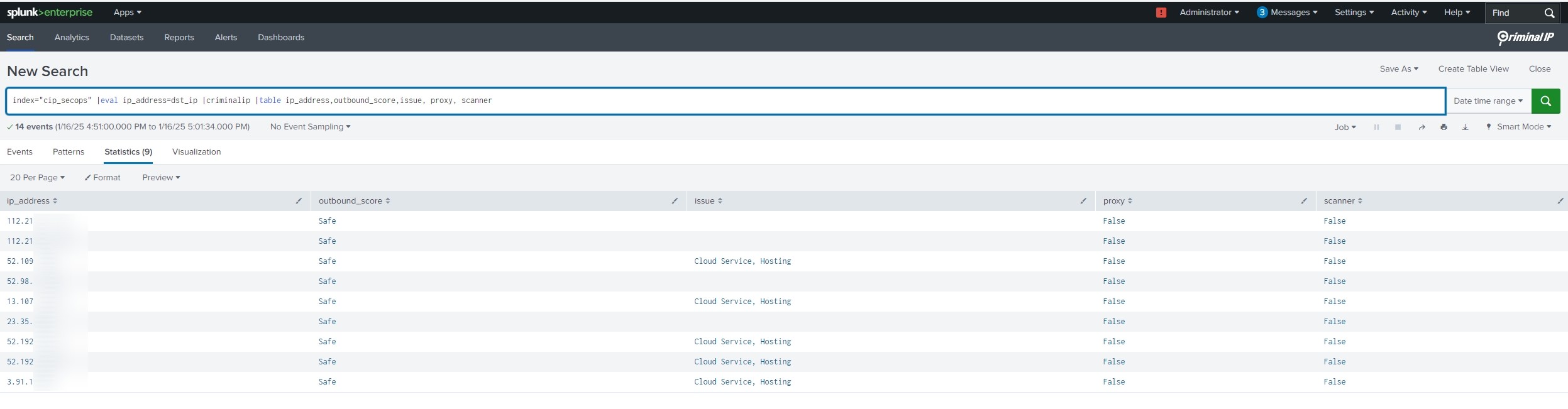The width and height of the screenshot is (1568, 409).
Task: Click the Format button
Action: pyautogui.click(x=102, y=178)
